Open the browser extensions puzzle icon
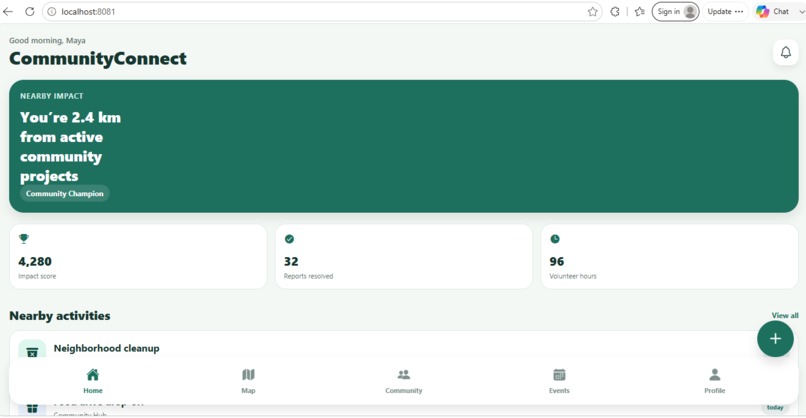This screenshot has width=806, height=418. tap(615, 11)
